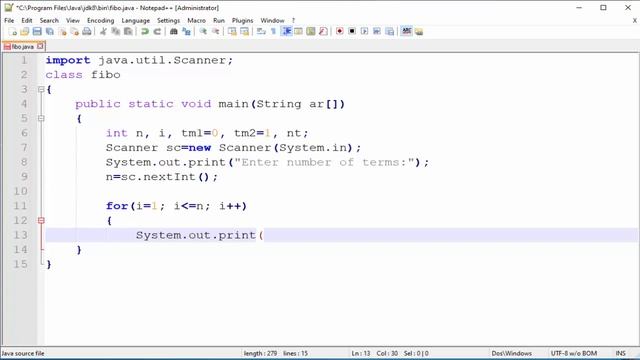The height and width of the screenshot is (360, 640).
Task: Open the Document Map icon
Action: (x=311, y=31)
